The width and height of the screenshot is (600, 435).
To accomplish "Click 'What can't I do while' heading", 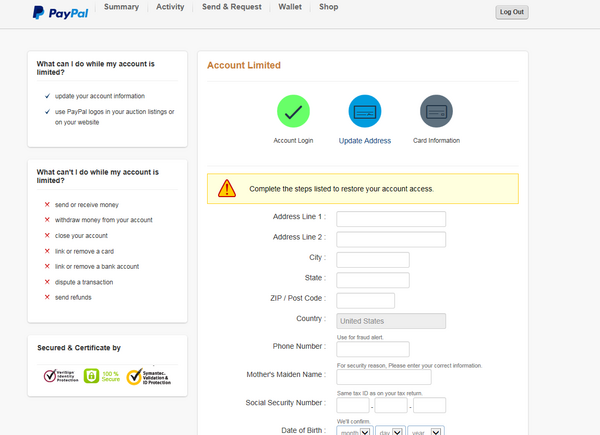I will coord(98,176).
